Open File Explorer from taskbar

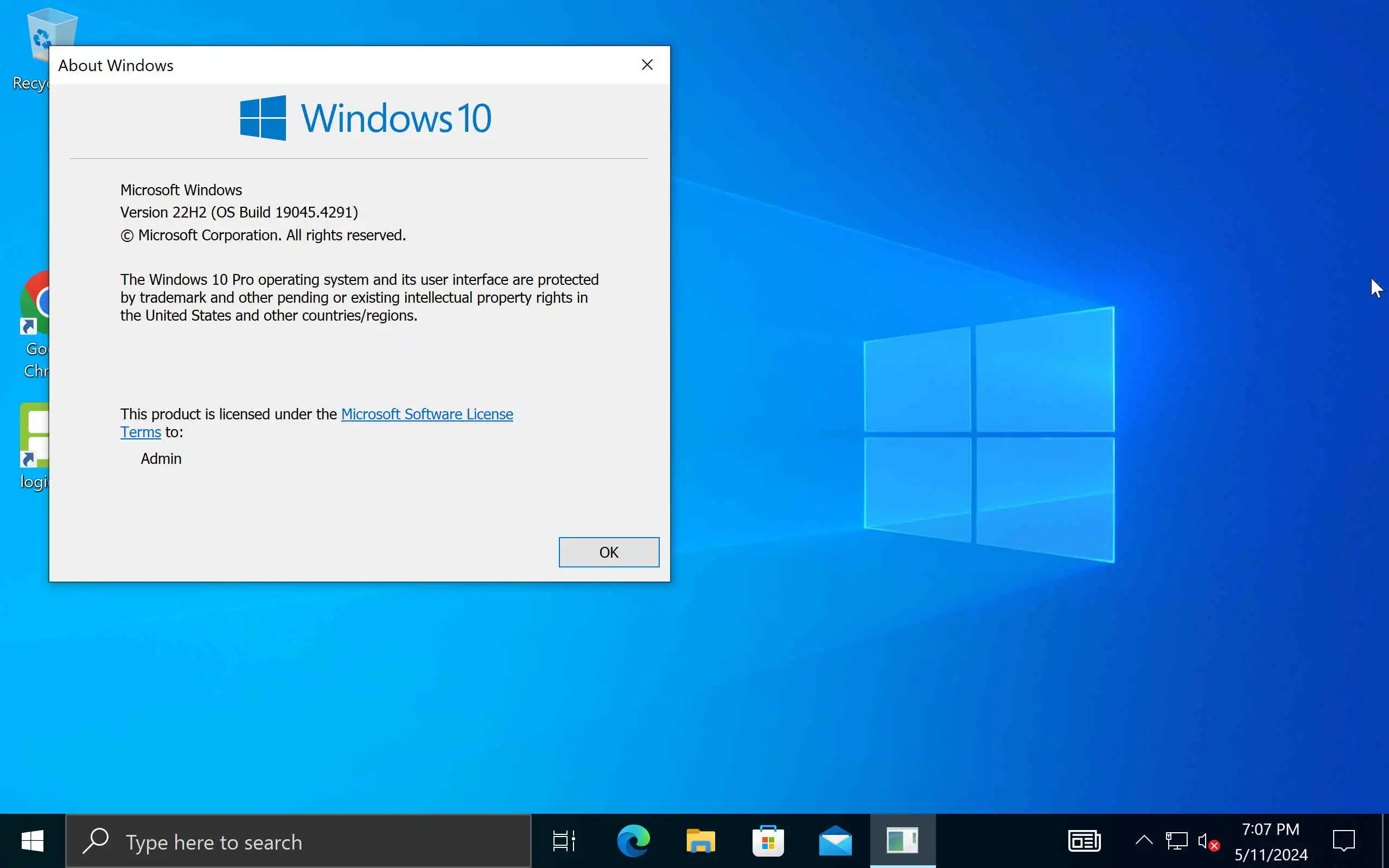(x=700, y=841)
